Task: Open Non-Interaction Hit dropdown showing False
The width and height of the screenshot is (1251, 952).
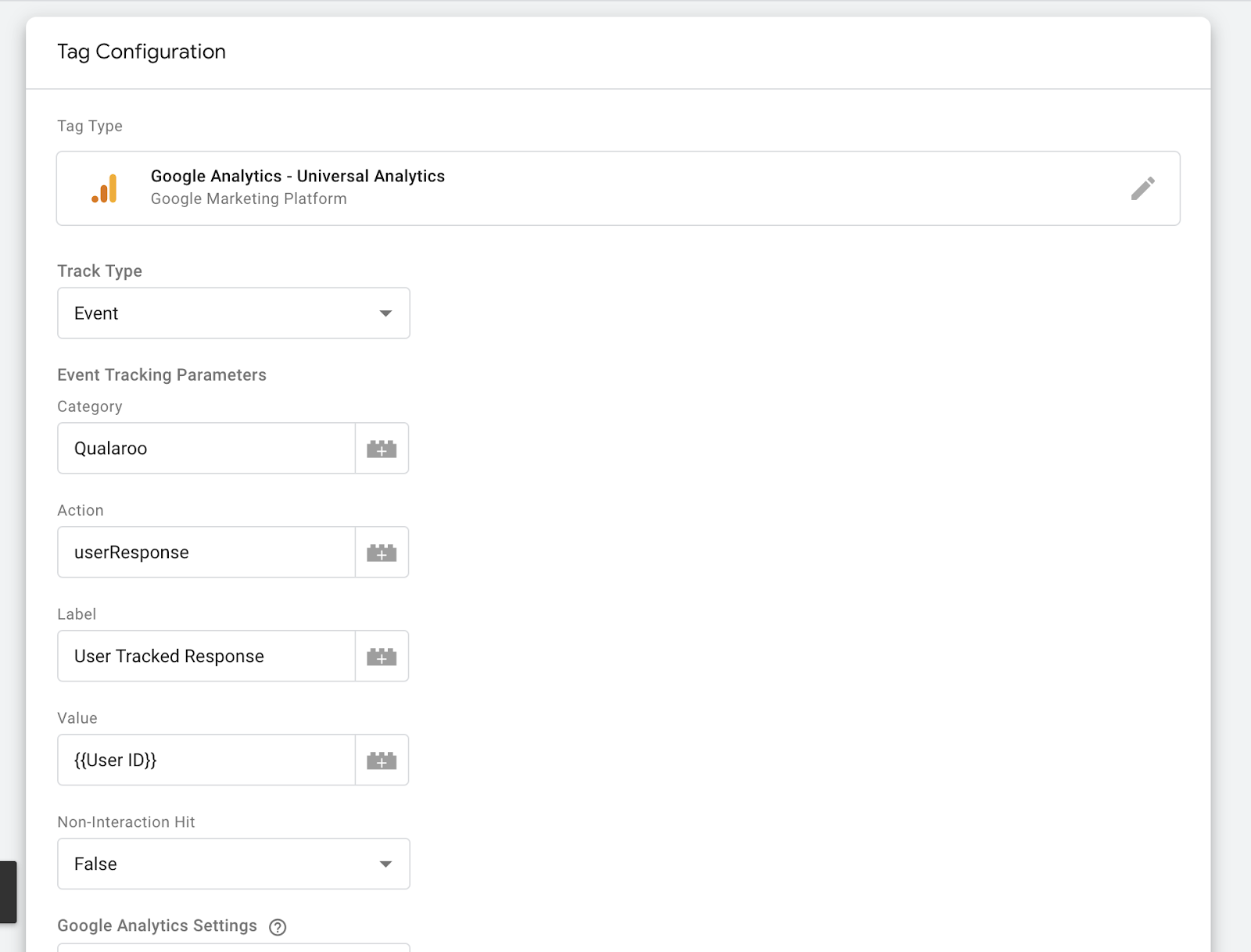Action: click(234, 864)
